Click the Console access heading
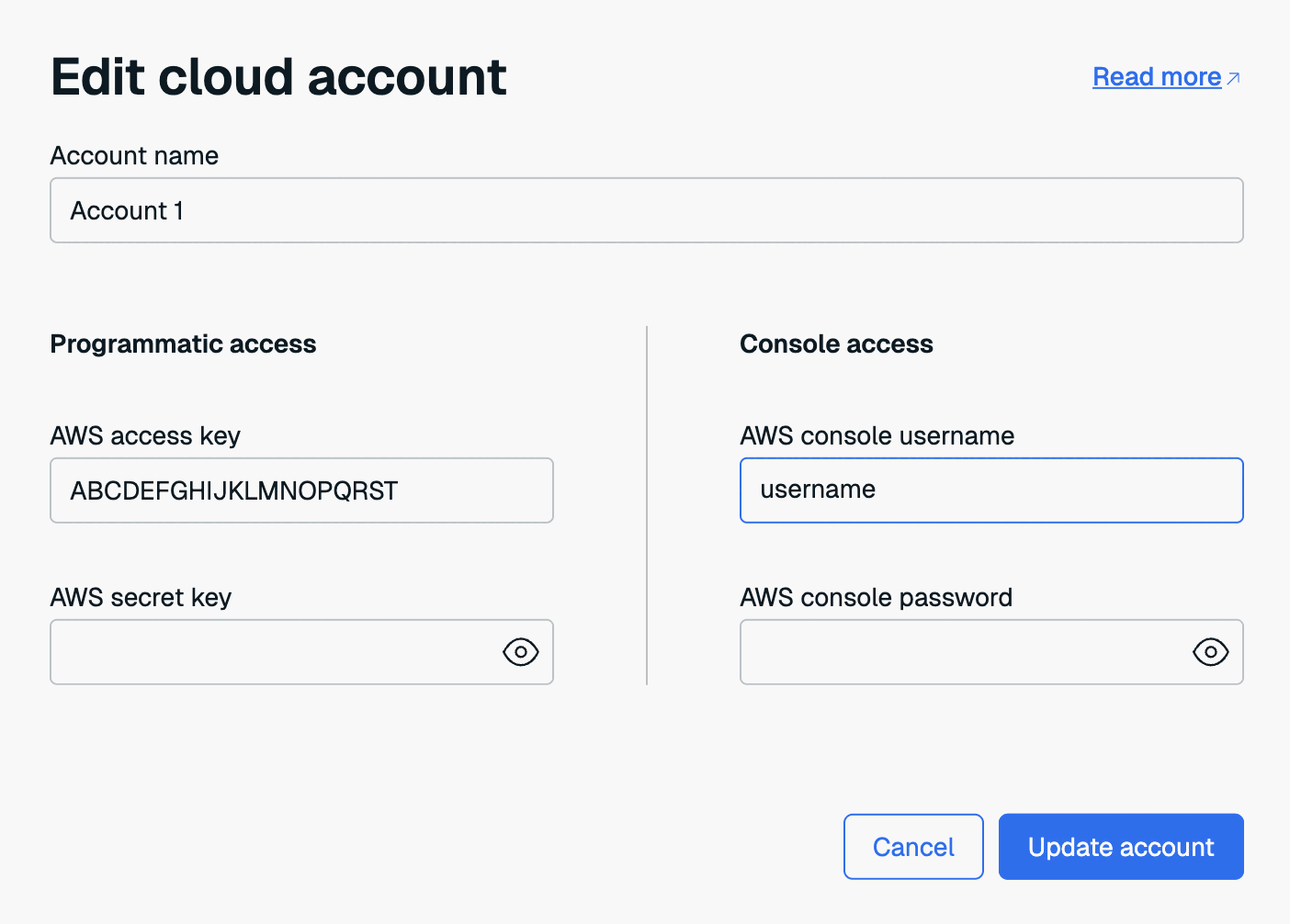 [836, 344]
